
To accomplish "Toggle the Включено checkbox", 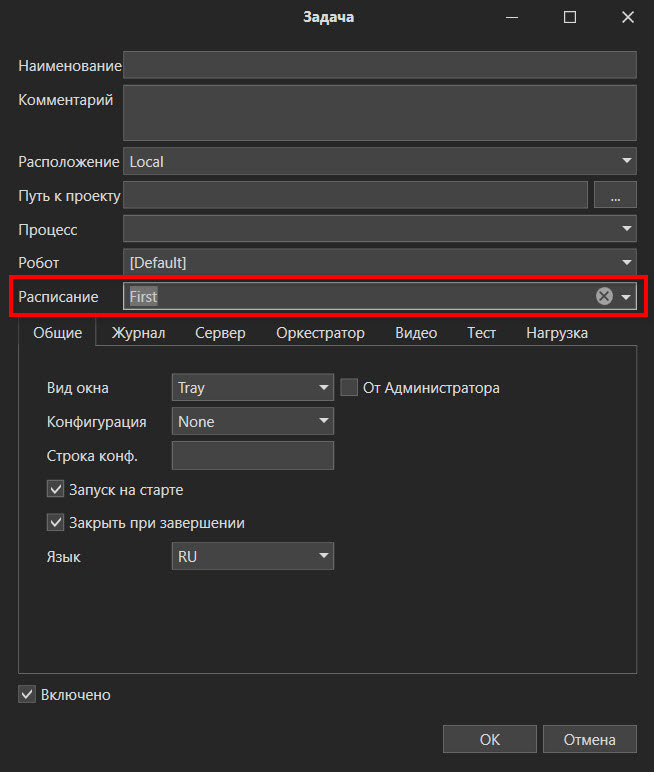I will pyautogui.click(x=27, y=695).
